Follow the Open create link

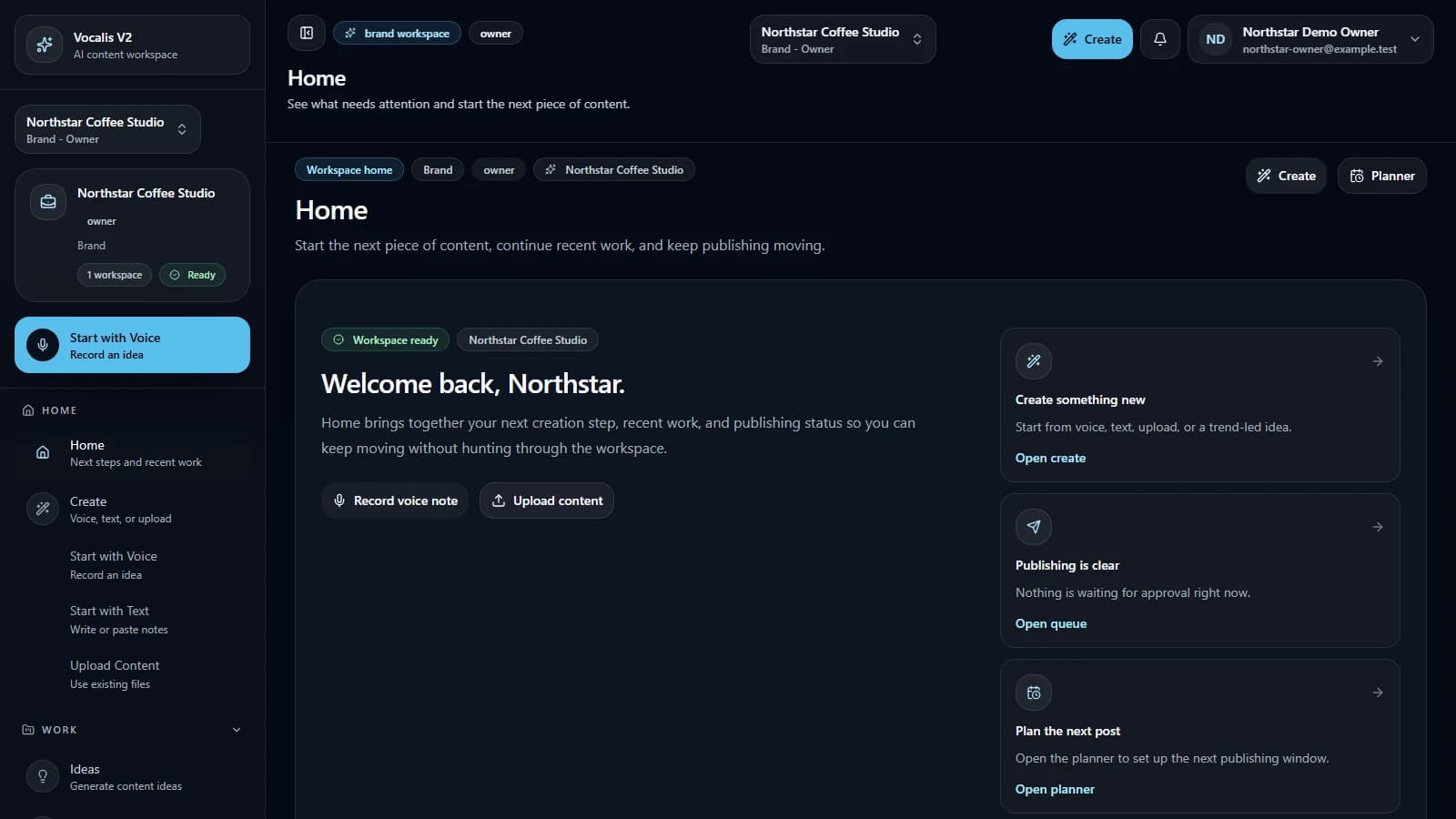pyautogui.click(x=1050, y=458)
